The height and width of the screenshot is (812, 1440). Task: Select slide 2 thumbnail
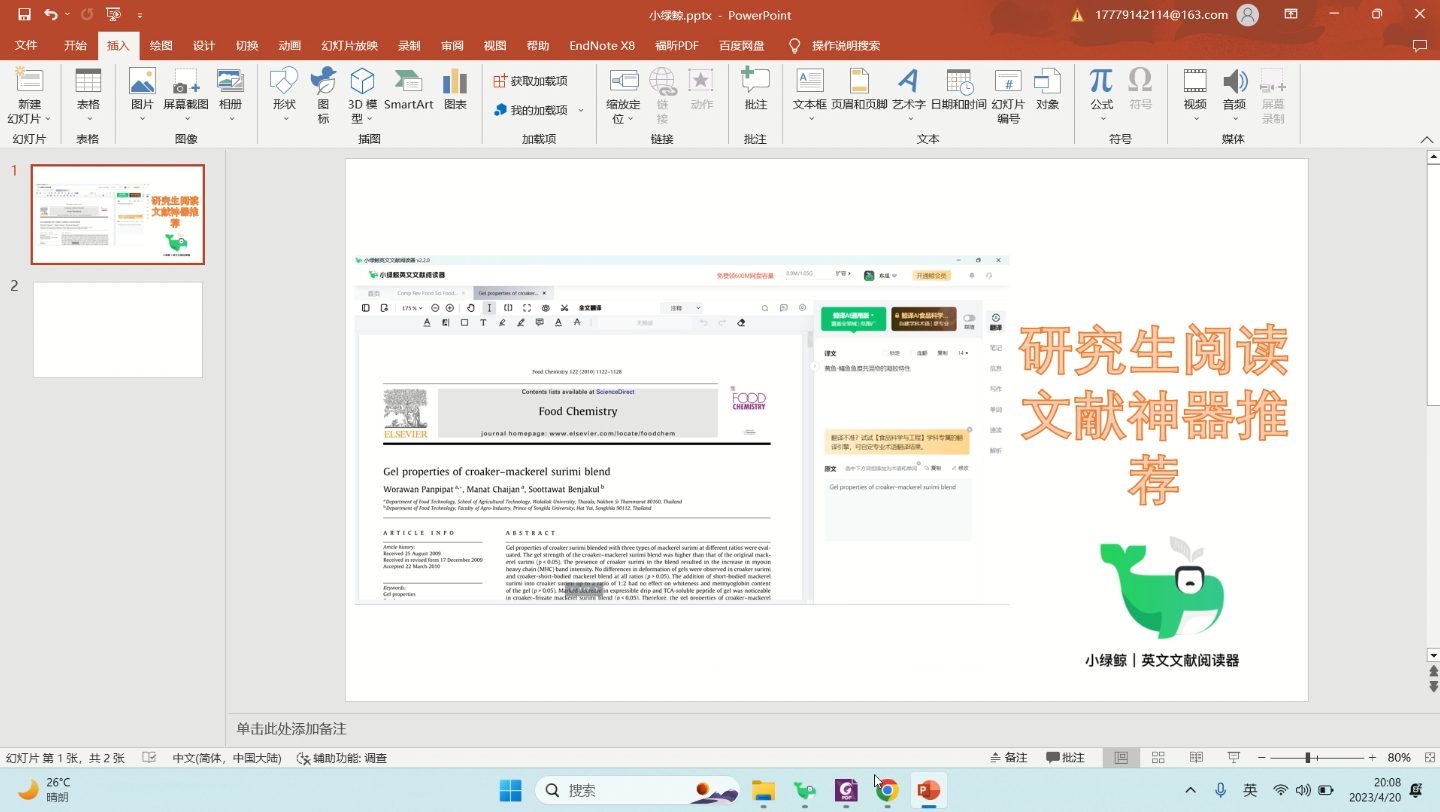[118, 330]
